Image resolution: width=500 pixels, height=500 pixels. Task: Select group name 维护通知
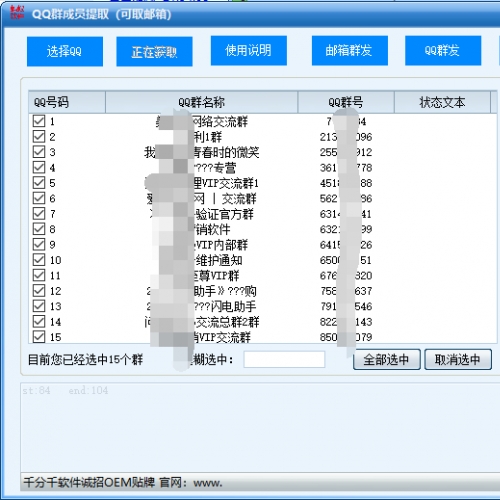(218, 260)
